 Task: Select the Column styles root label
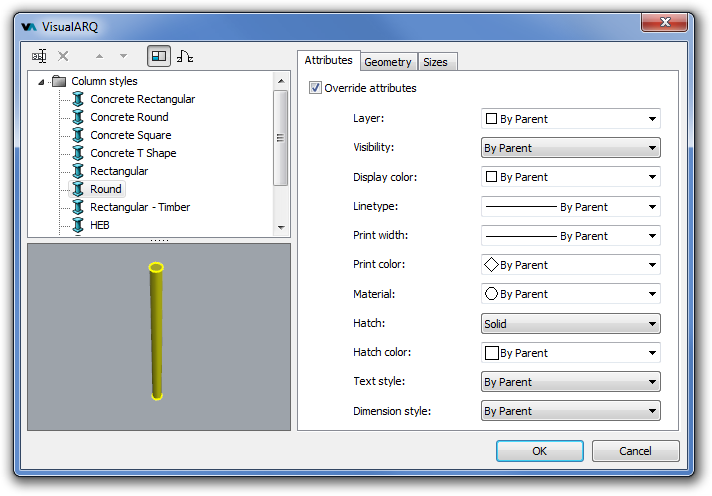pos(104,81)
